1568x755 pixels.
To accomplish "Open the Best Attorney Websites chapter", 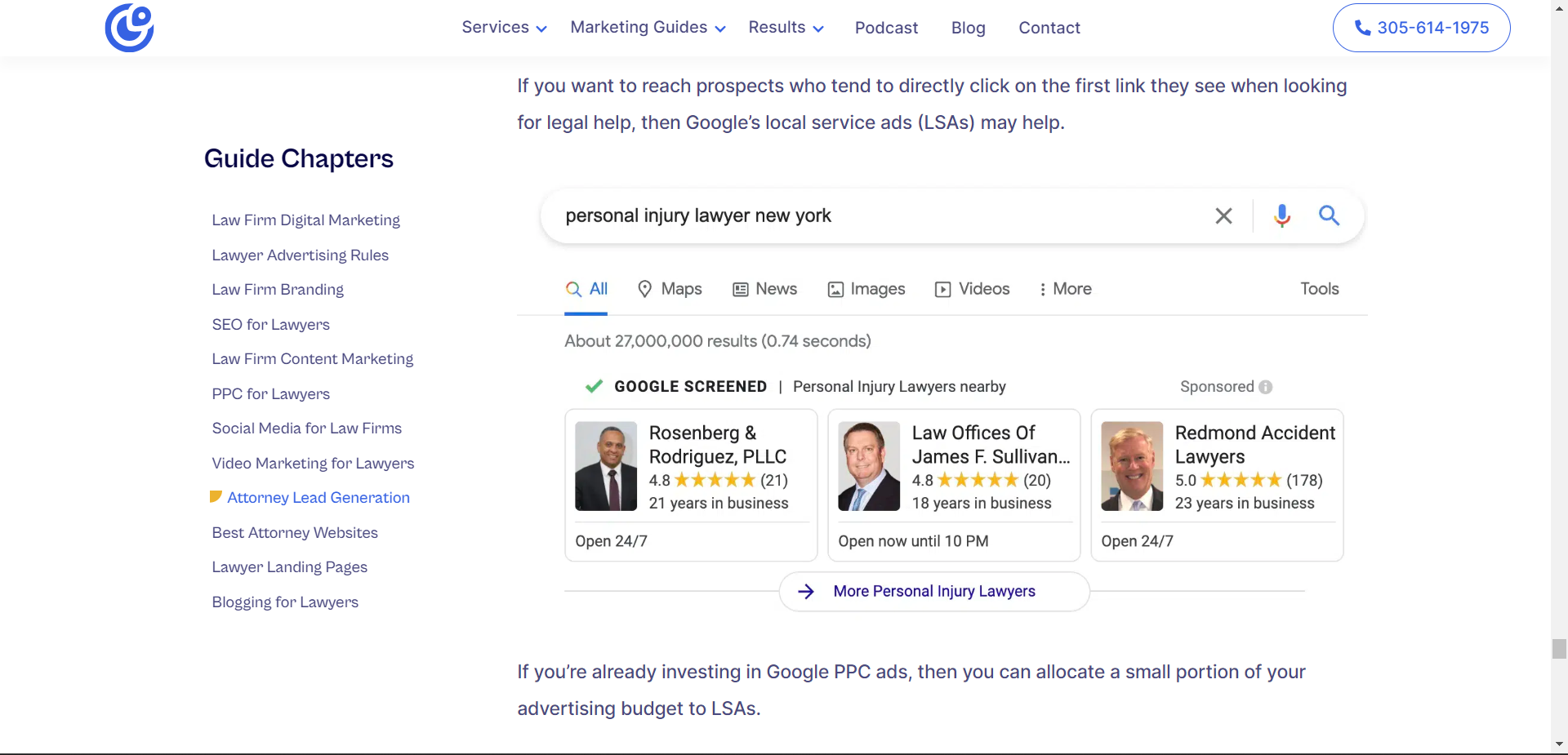I will tap(295, 532).
